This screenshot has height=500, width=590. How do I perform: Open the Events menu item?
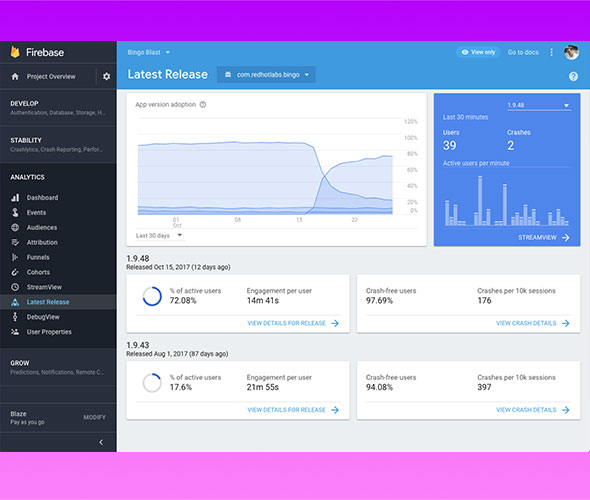pos(58,213)
